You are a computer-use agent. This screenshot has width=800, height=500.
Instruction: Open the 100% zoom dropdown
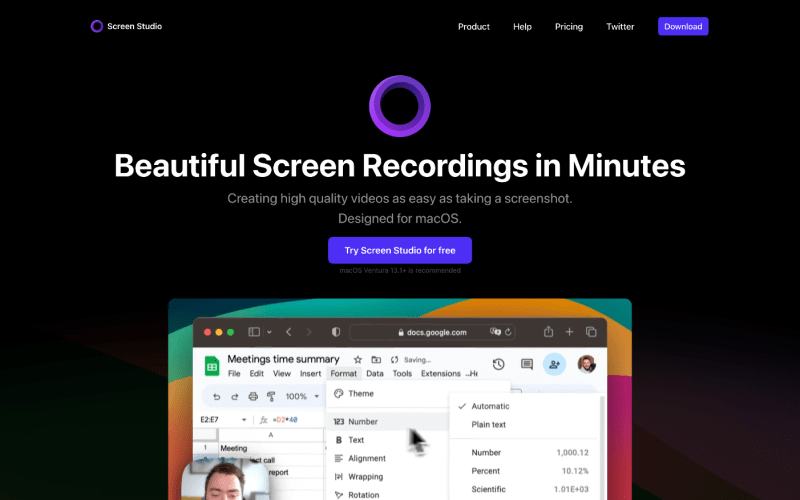coord(302,396)
